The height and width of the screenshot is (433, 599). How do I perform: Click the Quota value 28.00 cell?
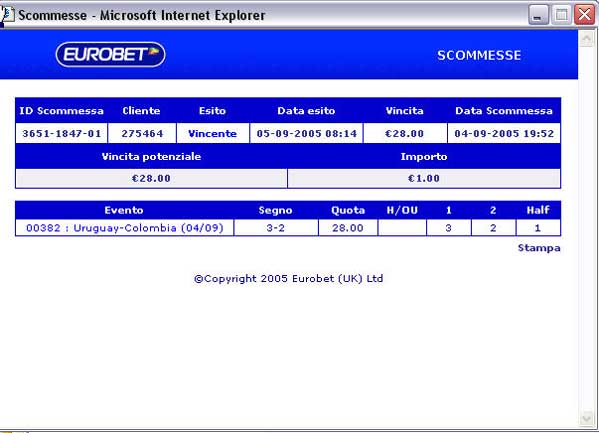coord(348,228)
